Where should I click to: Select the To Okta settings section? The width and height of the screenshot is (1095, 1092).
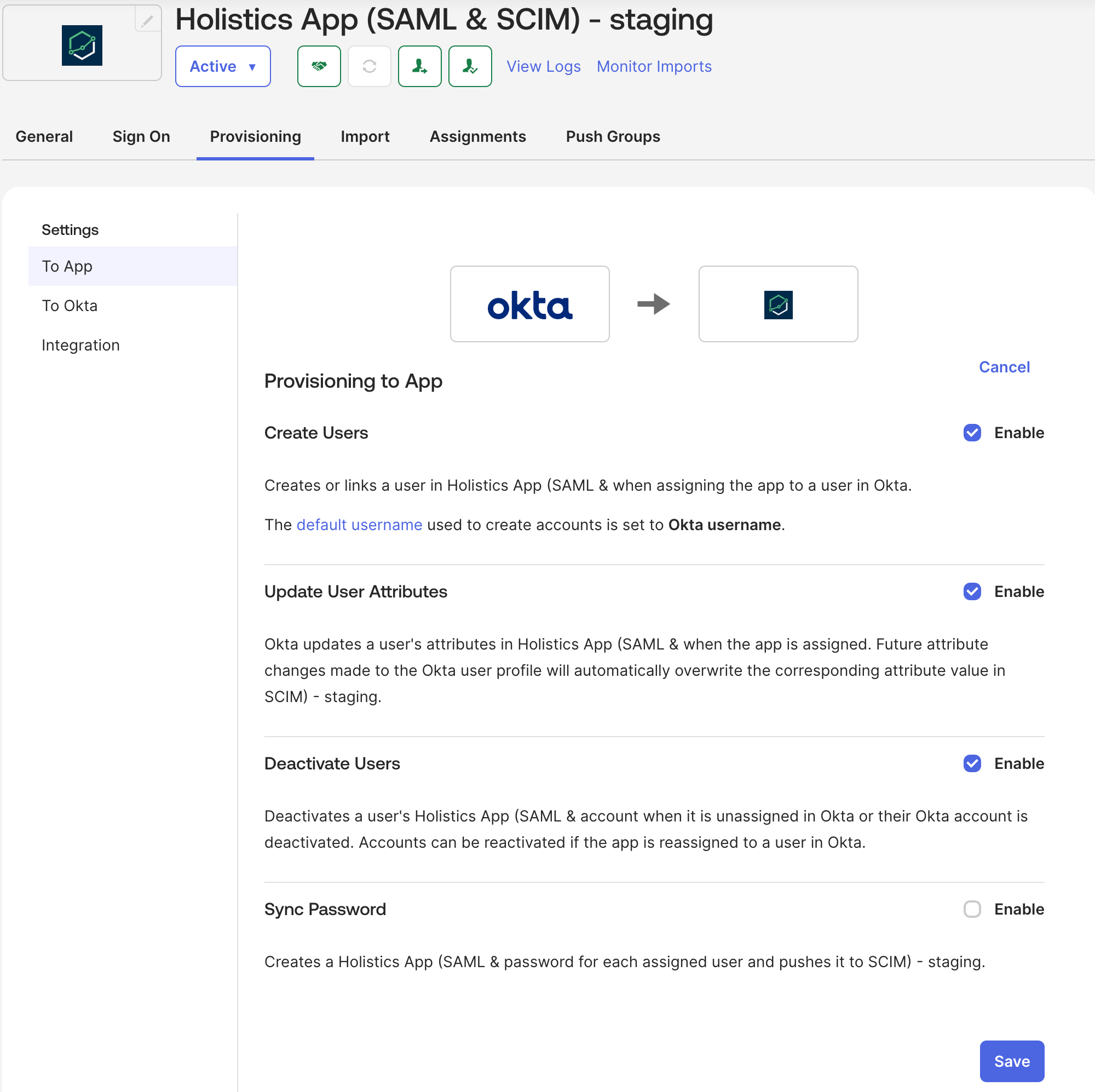tap(69, 305)
